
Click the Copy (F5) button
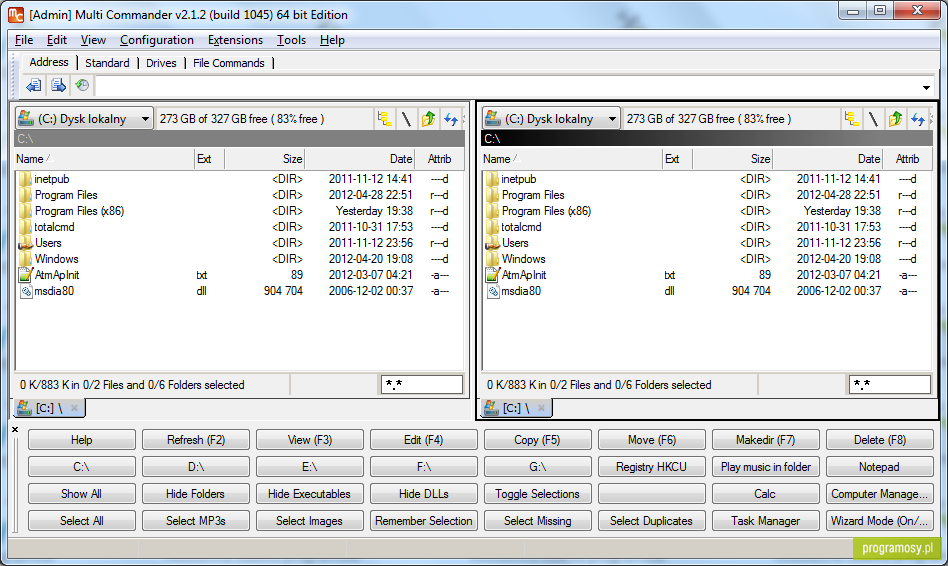pyautogui.click(x=537, y=440)
